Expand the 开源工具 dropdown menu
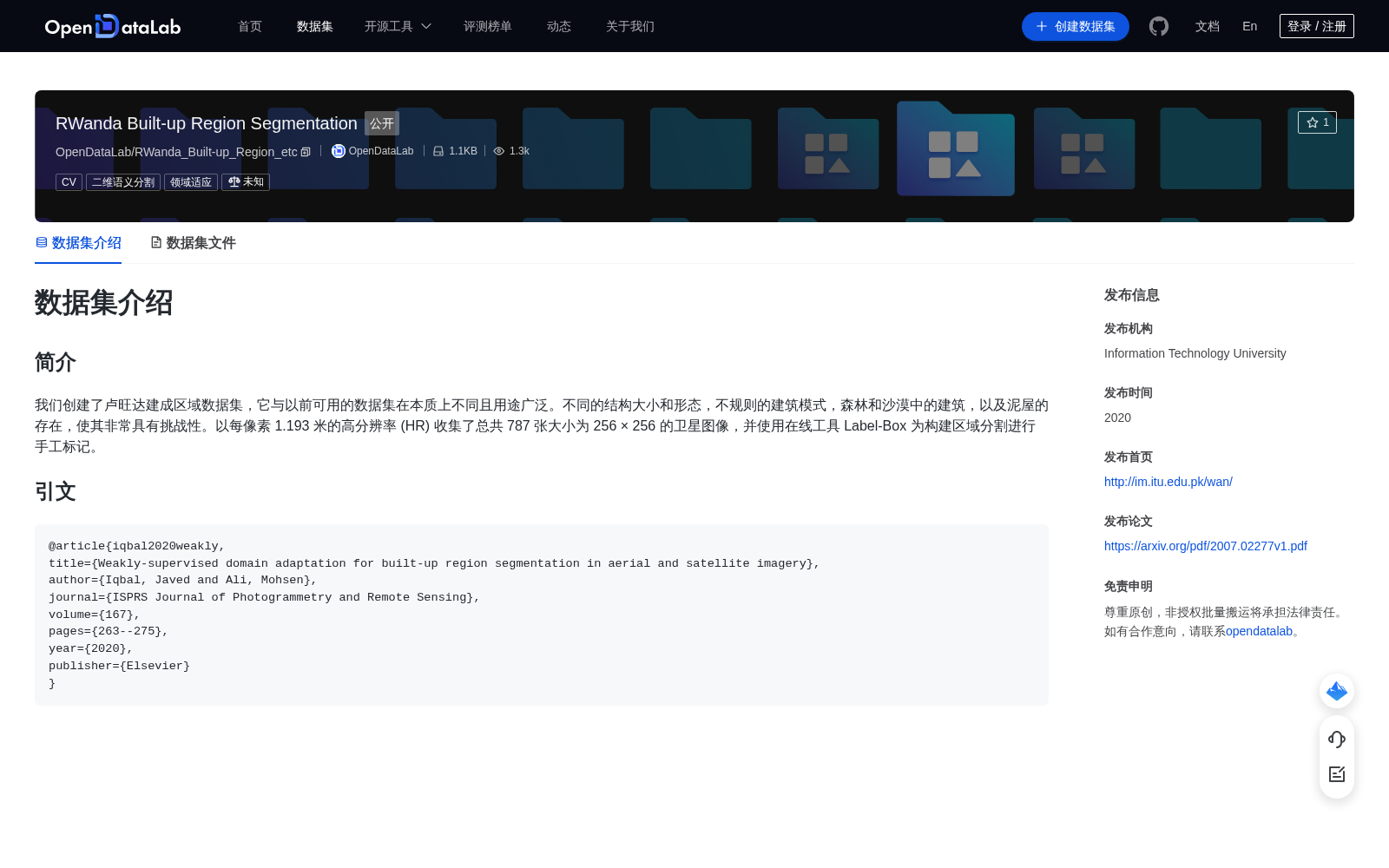This screenshot has width=1389, height=868. [x=398, y=26]
